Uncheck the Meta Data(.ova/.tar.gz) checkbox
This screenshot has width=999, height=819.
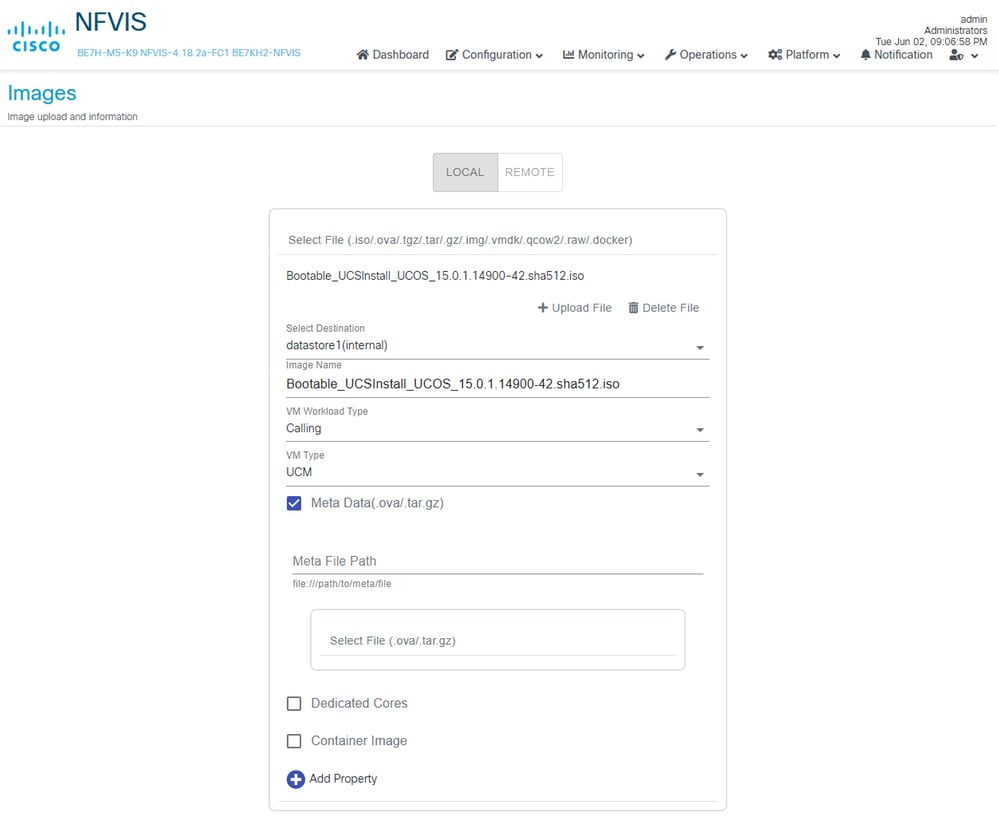pos(294,504)
